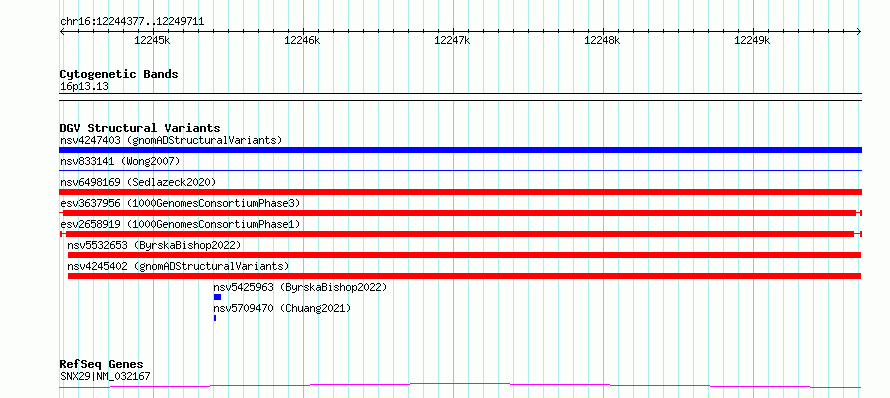
Task: Select the small nsv5425963 blue variant block
Action: (217, 297)
